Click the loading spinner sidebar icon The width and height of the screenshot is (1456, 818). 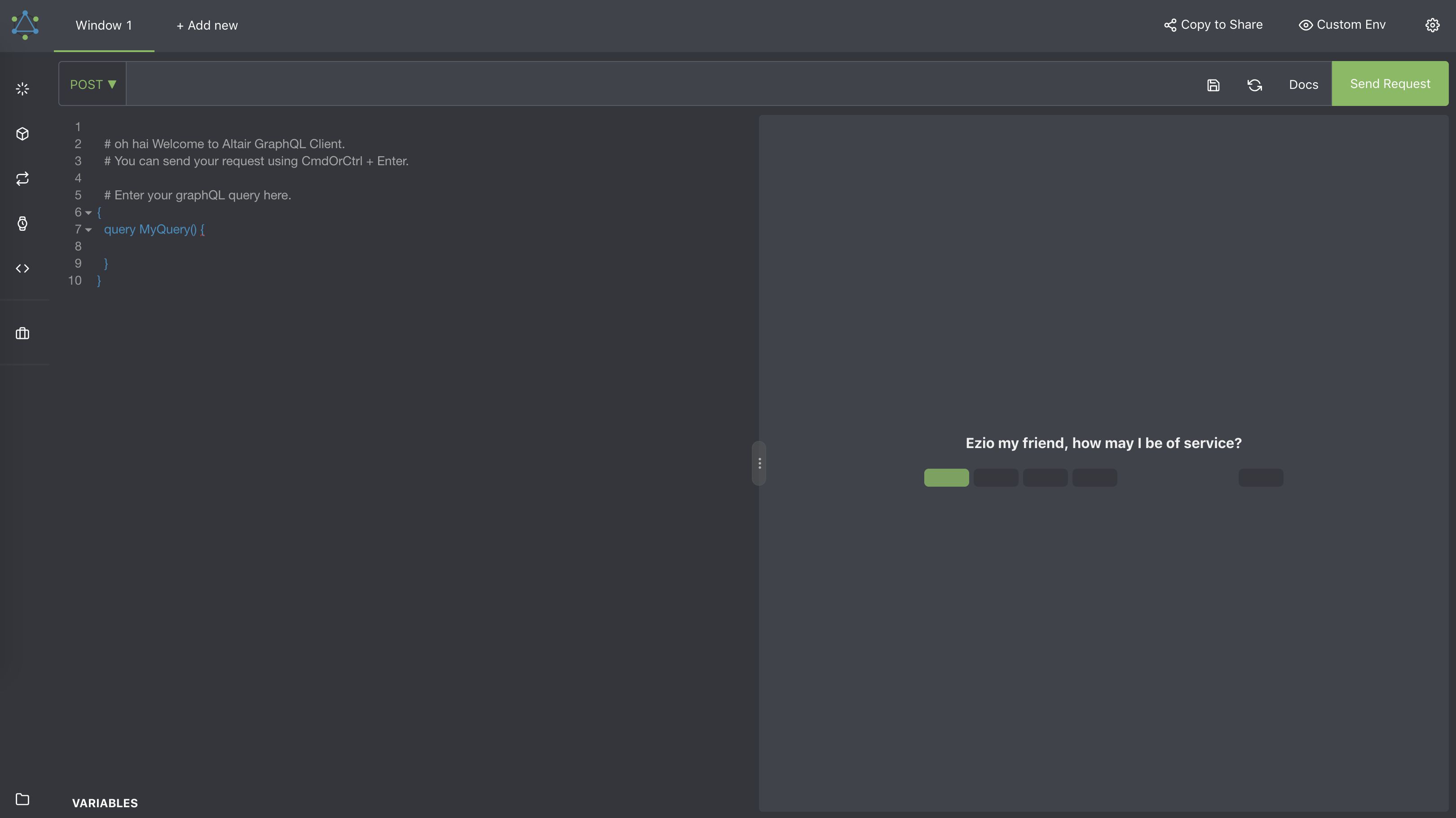coord(22,89)
